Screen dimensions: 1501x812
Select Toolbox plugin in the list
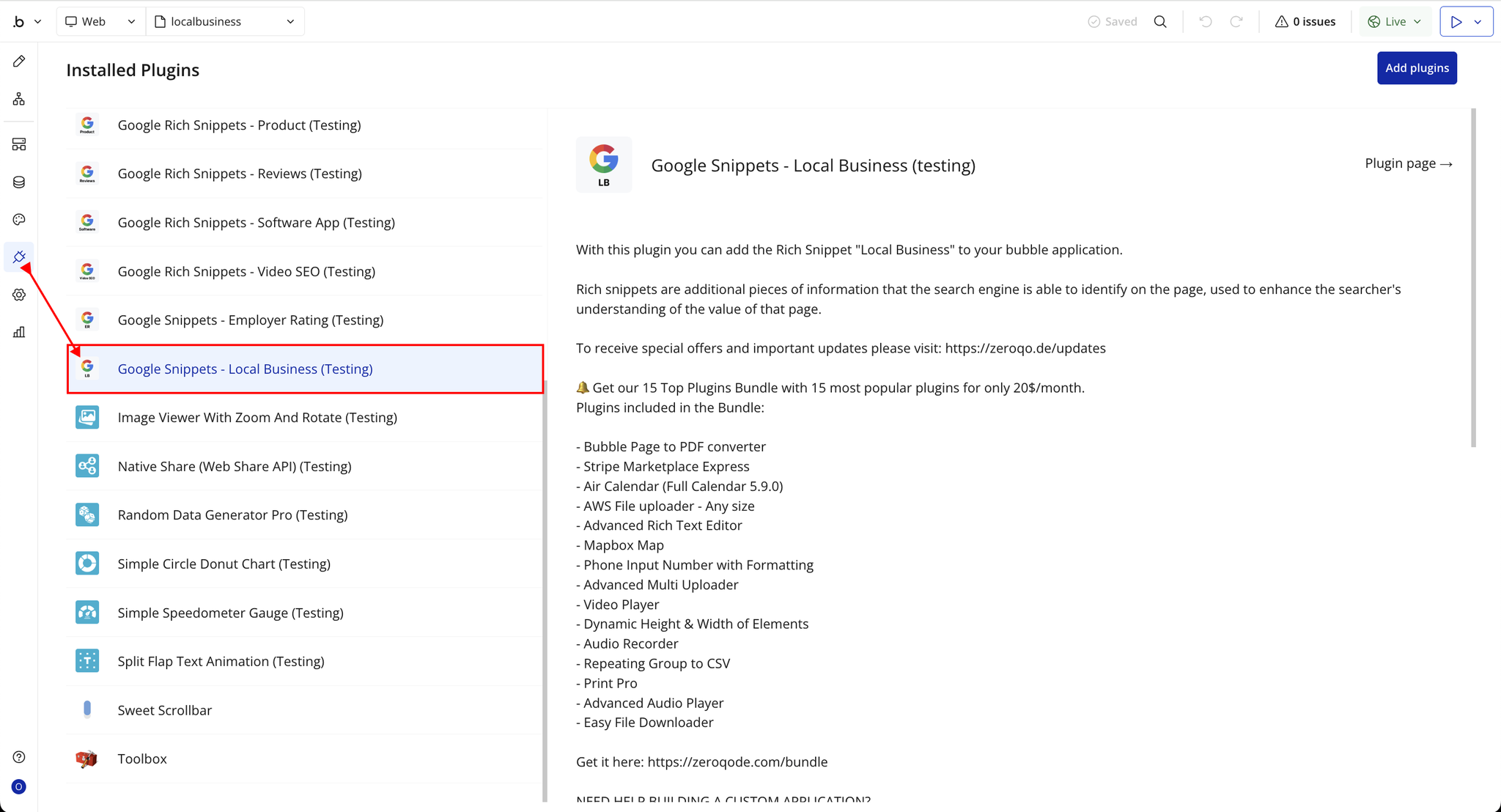(x=142, y=759)
